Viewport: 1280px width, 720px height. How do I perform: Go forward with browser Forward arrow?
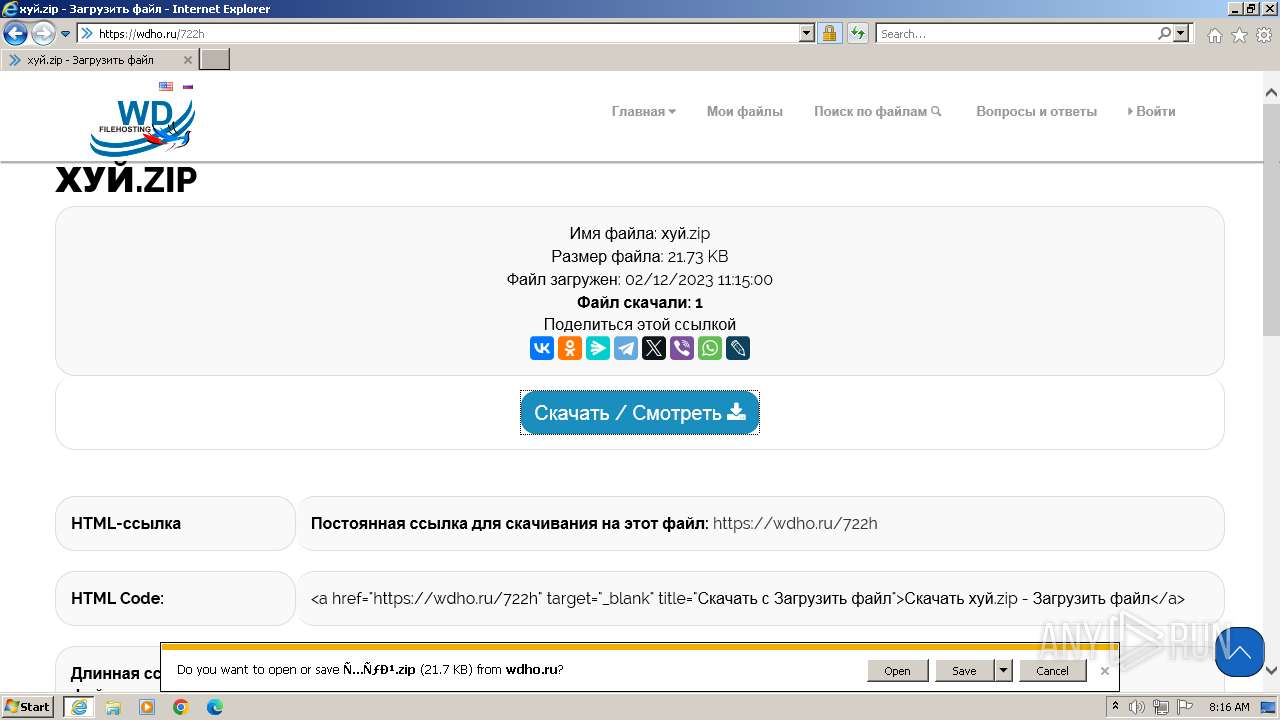[43, 34]
